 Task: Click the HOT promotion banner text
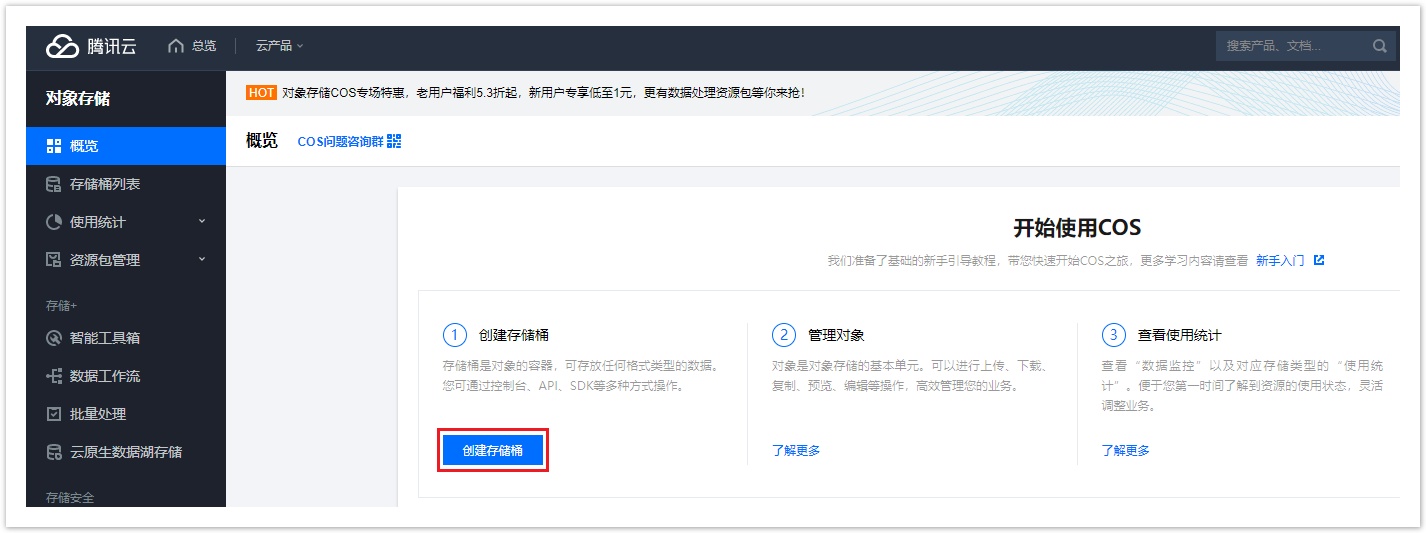(x=543, y=93)
